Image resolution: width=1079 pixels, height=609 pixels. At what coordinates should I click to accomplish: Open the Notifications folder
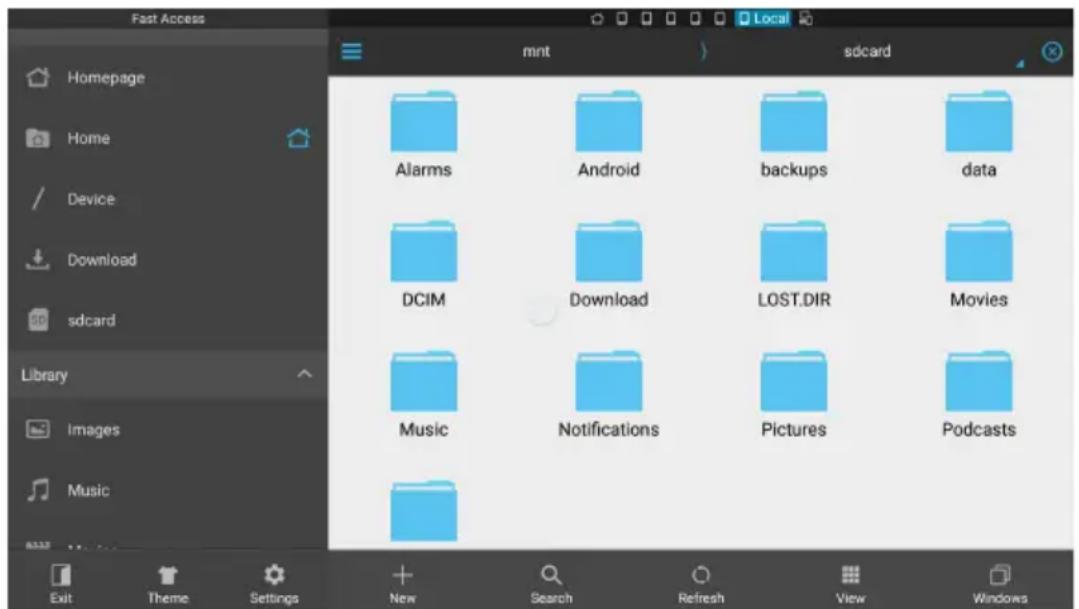[608, 395]
